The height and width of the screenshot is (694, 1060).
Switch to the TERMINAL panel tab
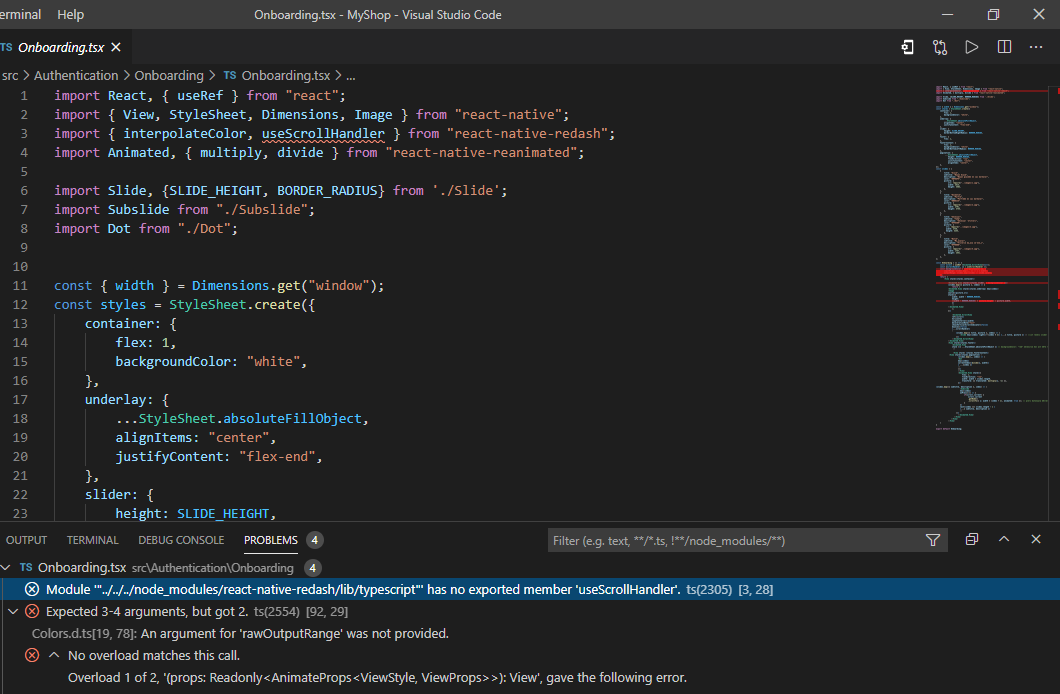coord(92,540)
